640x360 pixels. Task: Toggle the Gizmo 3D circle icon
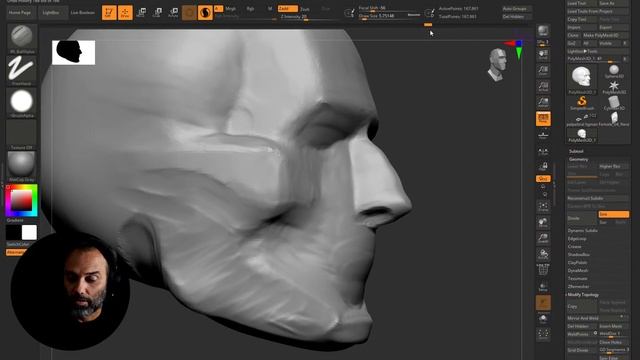point(189,13)
